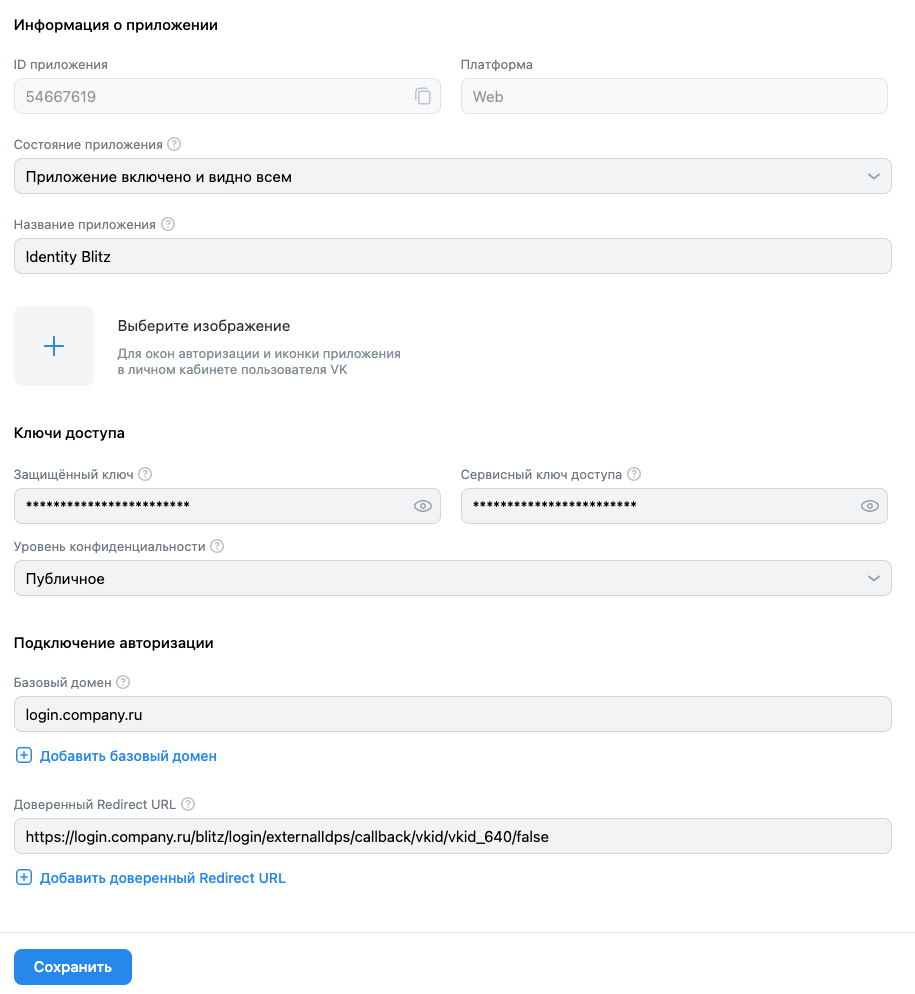The height and width of the screenshot is (994, 915).
Task: Expand the Состояние приложения dropdown
Action: pos(453,176)
